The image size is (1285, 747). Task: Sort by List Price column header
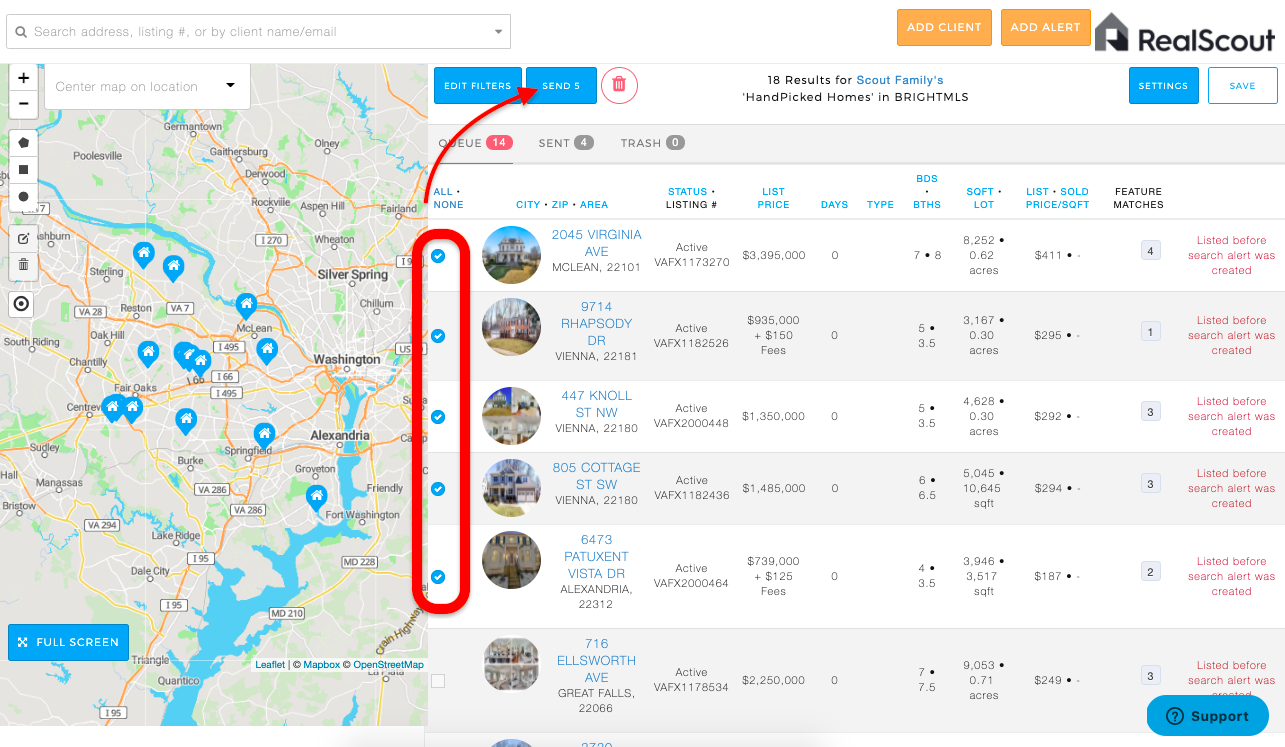773,198
